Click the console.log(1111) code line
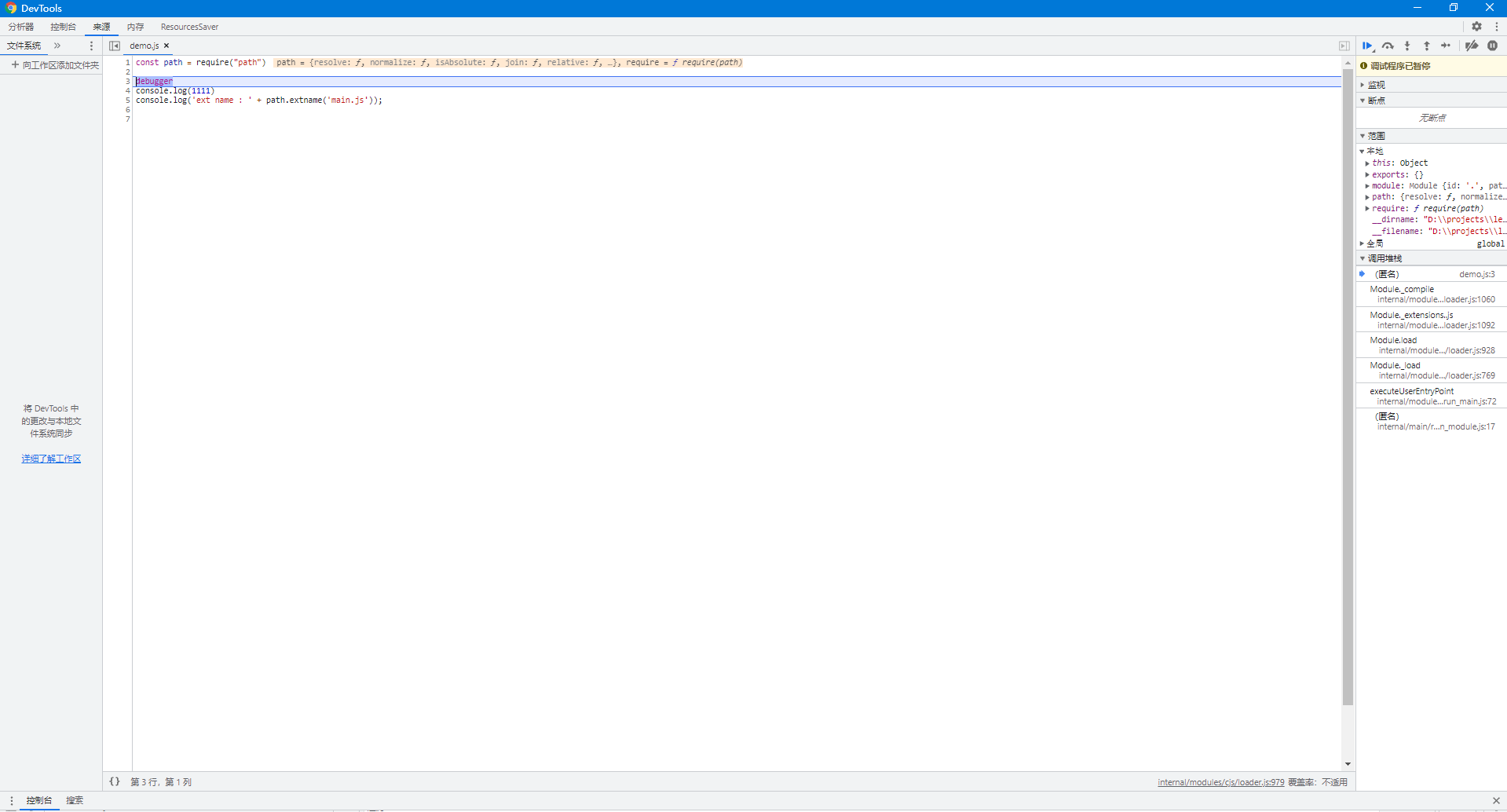 [x=175, y=90]
